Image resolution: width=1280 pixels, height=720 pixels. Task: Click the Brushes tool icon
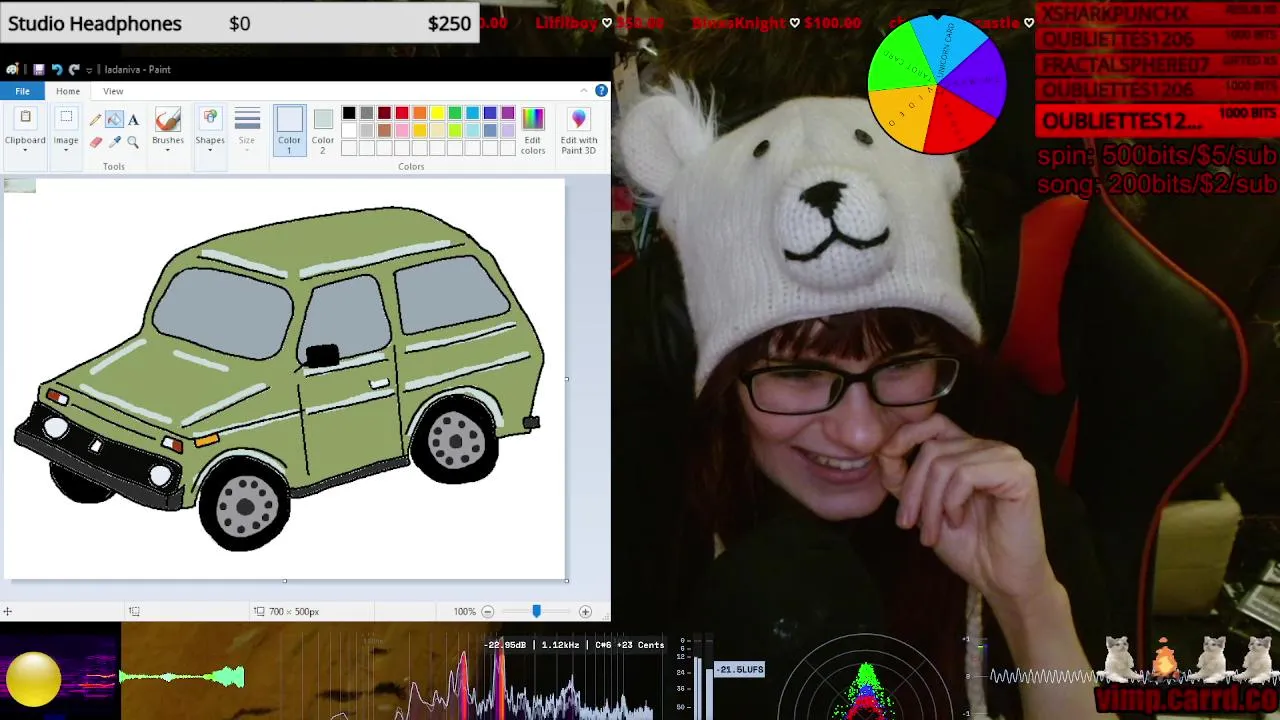(x=168, y=120)
